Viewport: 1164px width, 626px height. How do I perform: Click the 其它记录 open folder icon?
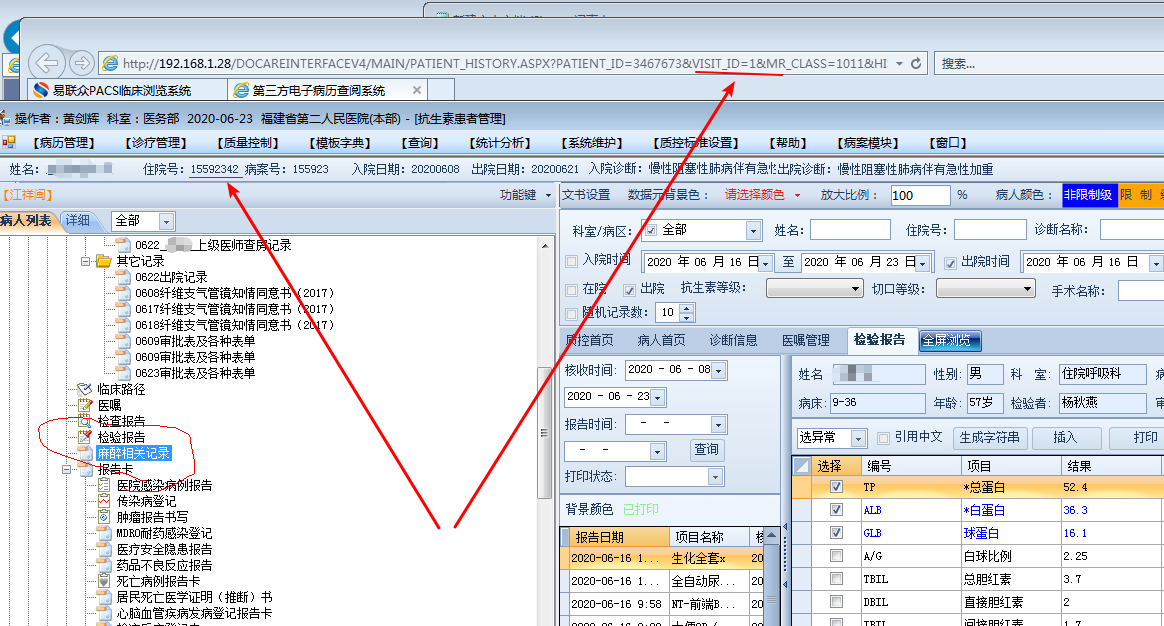[x=104, y=261]
